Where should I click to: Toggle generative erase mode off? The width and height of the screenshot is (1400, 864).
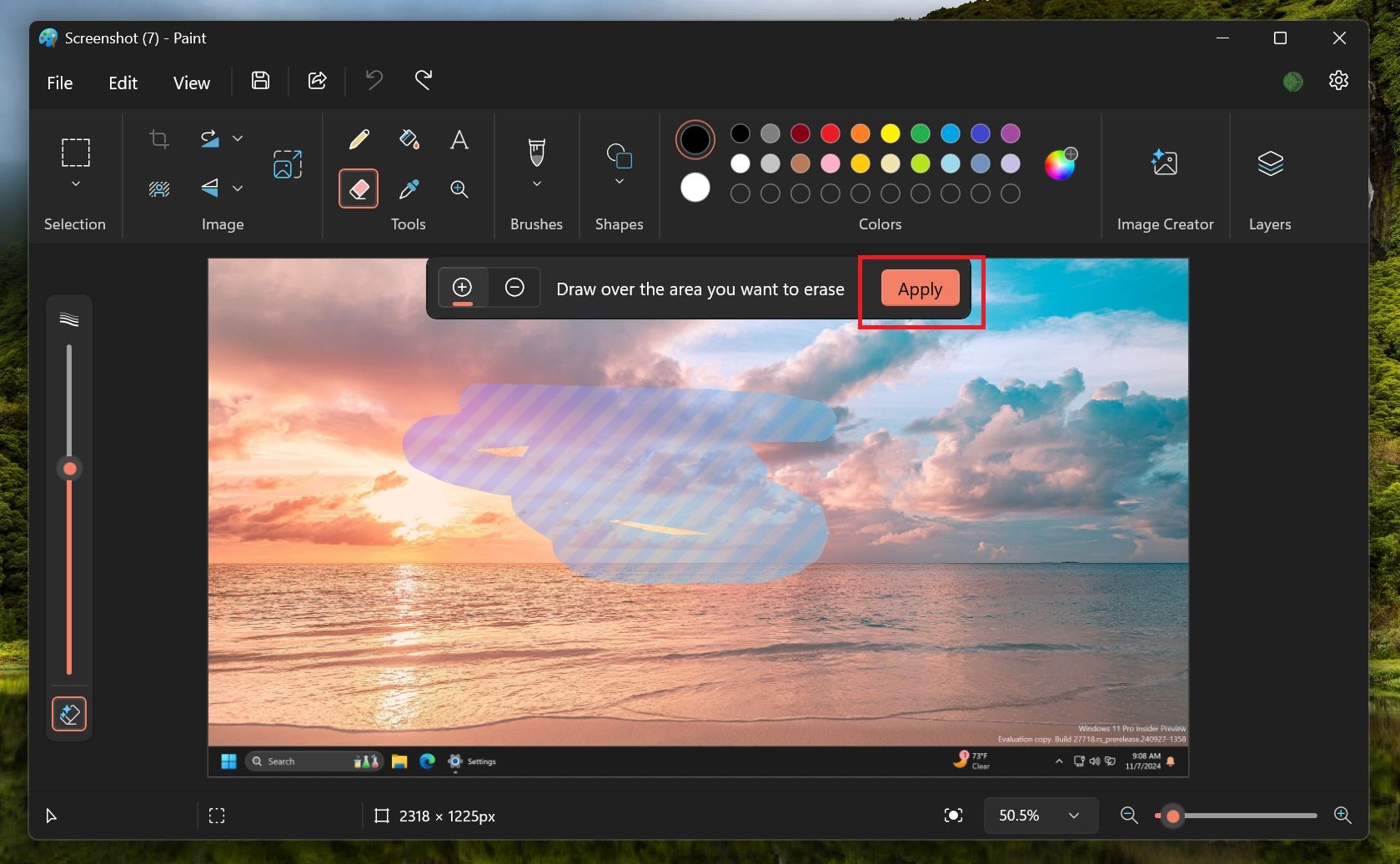pos(69,714)
